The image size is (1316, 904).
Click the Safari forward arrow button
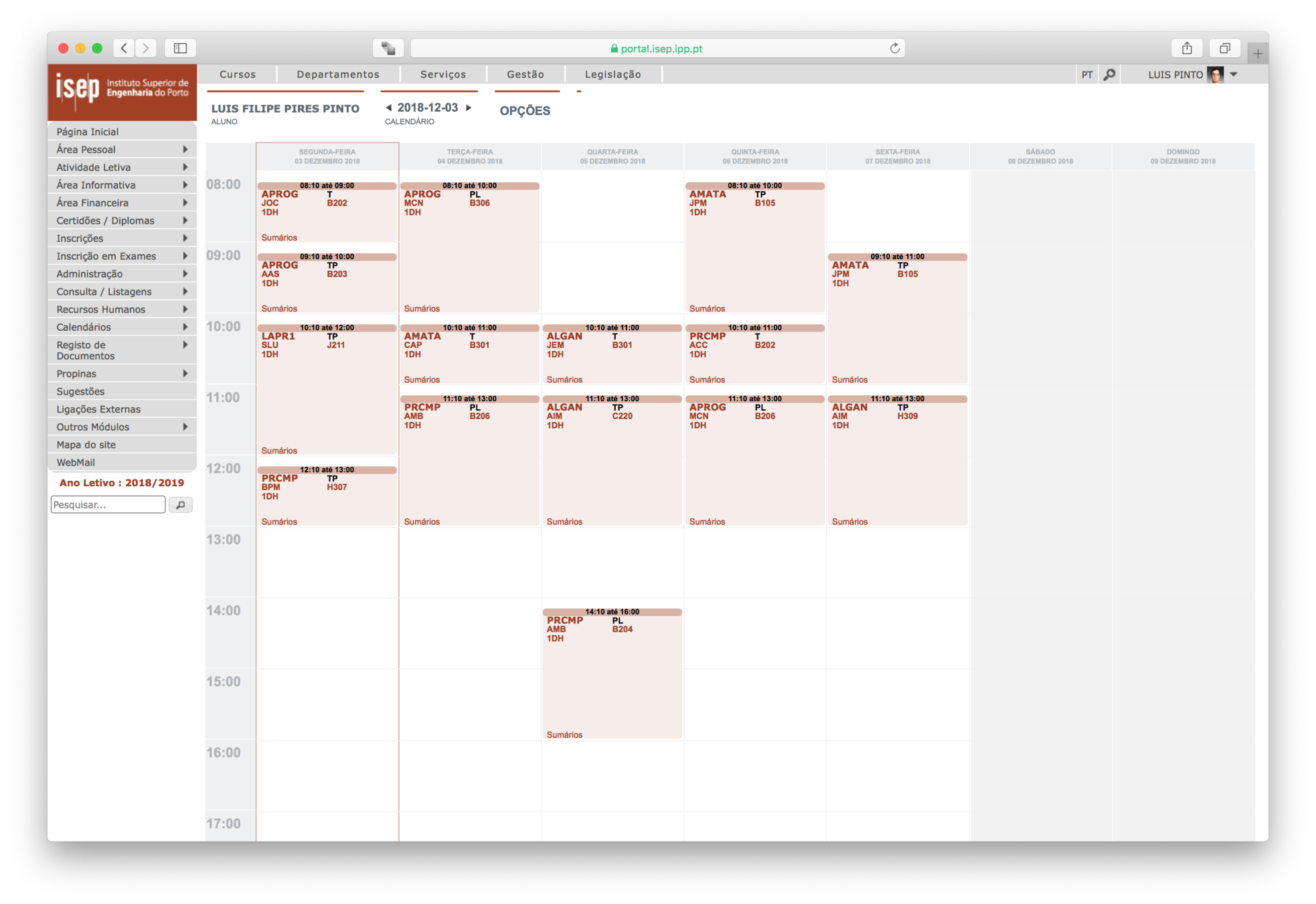coord(145,48)
